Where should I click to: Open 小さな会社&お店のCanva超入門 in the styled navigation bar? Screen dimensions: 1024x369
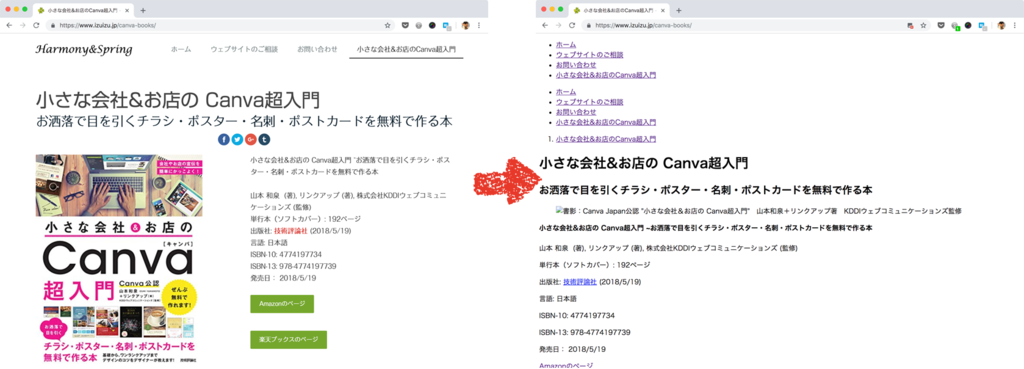406,49
